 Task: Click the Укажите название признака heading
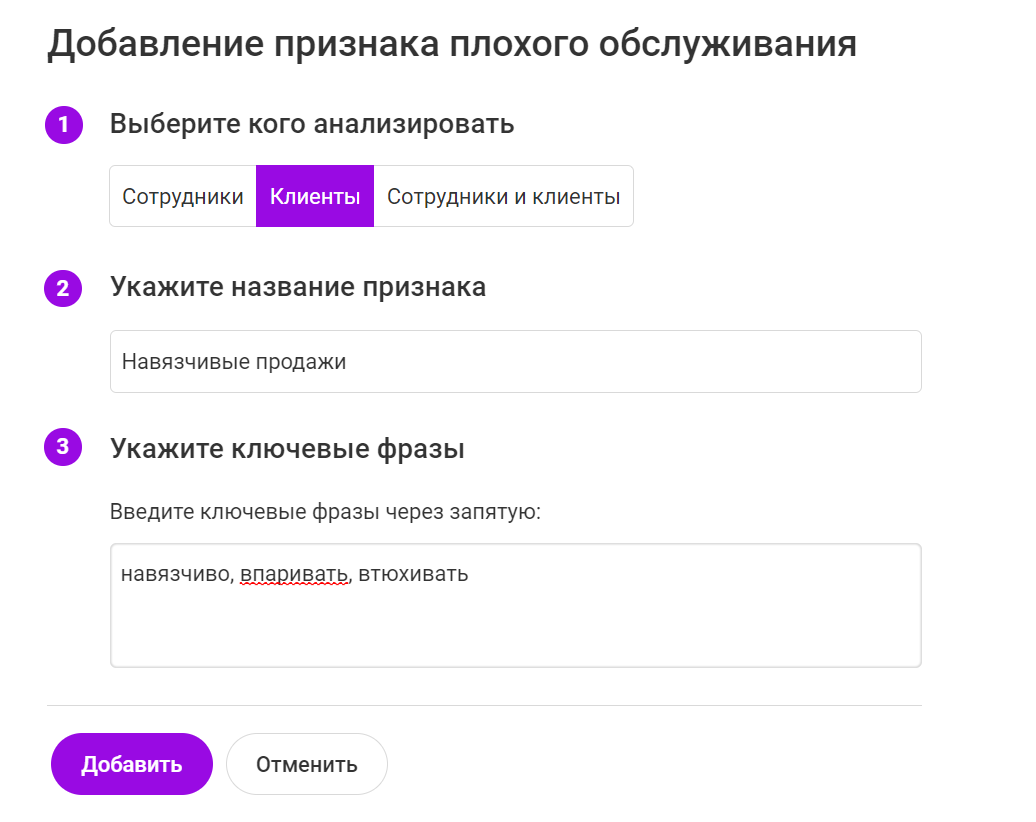pyautogui.click(x=298, y=288)
